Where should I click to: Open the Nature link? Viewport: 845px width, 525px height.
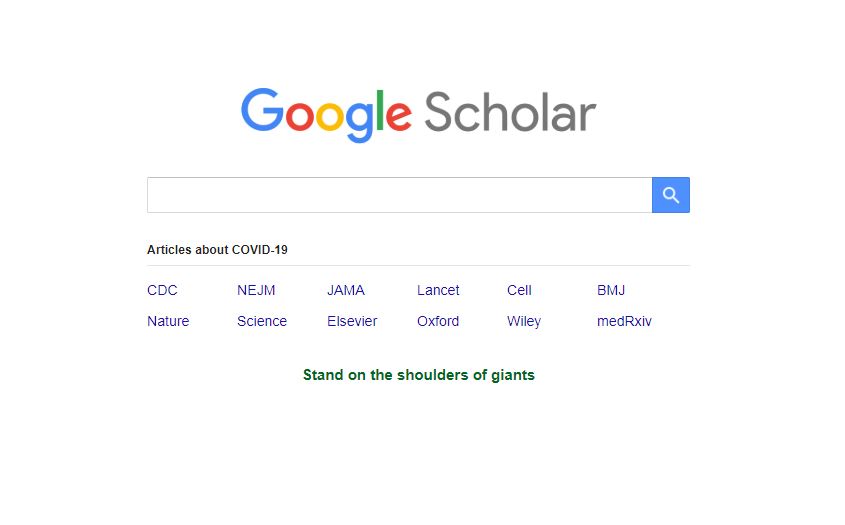pyautogui.click(x=168, y=321)
